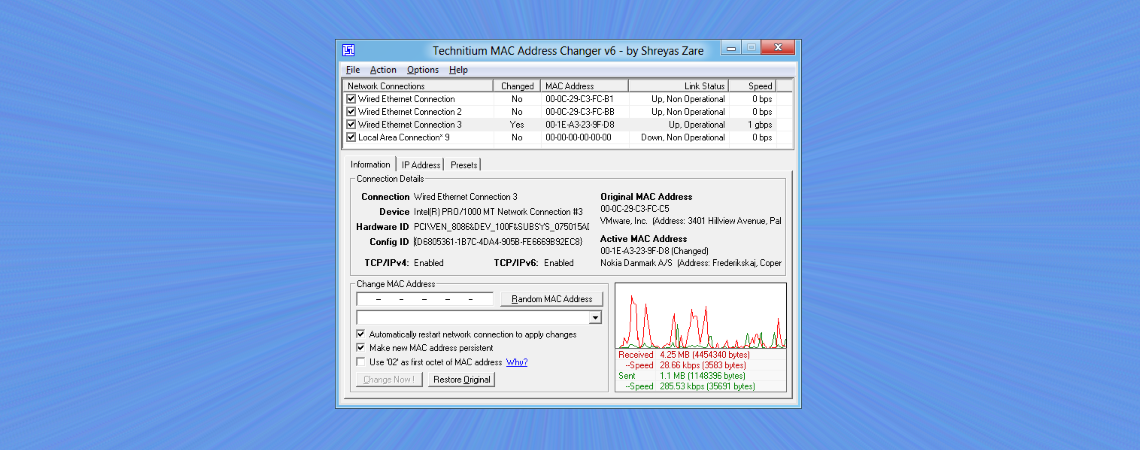
Task: Click the 1 gbps speed cell
Action: pos(759,125)
